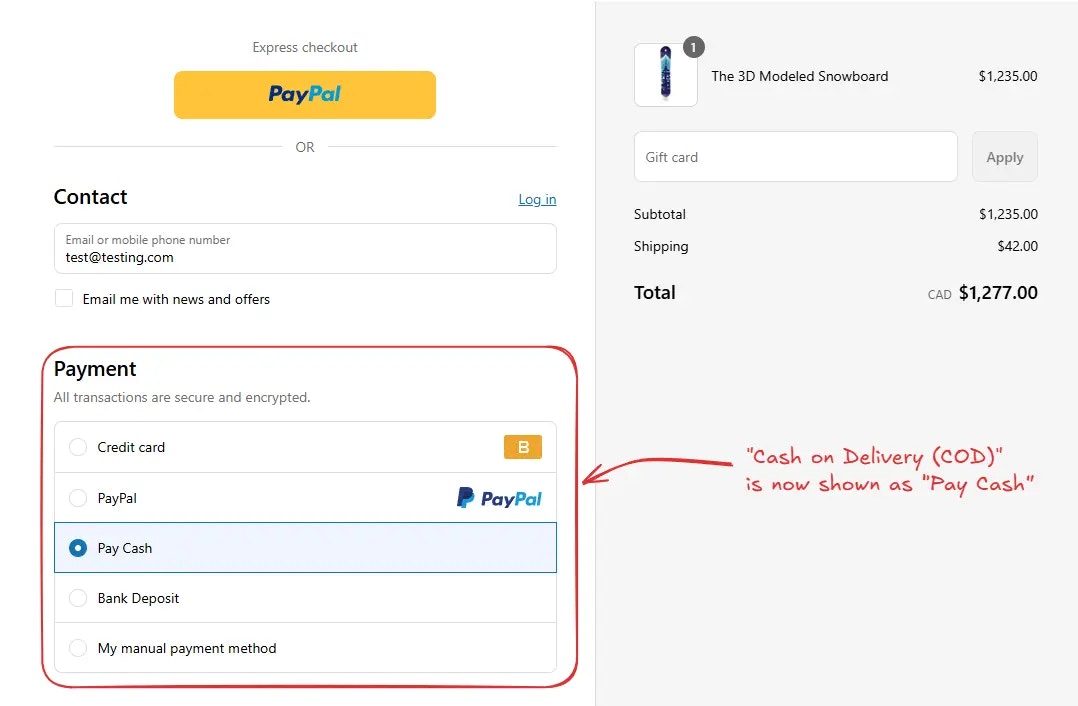Screen dimensions: 1078x706
Task: Click the orange B credit card badge
Action: pos(522,447)
